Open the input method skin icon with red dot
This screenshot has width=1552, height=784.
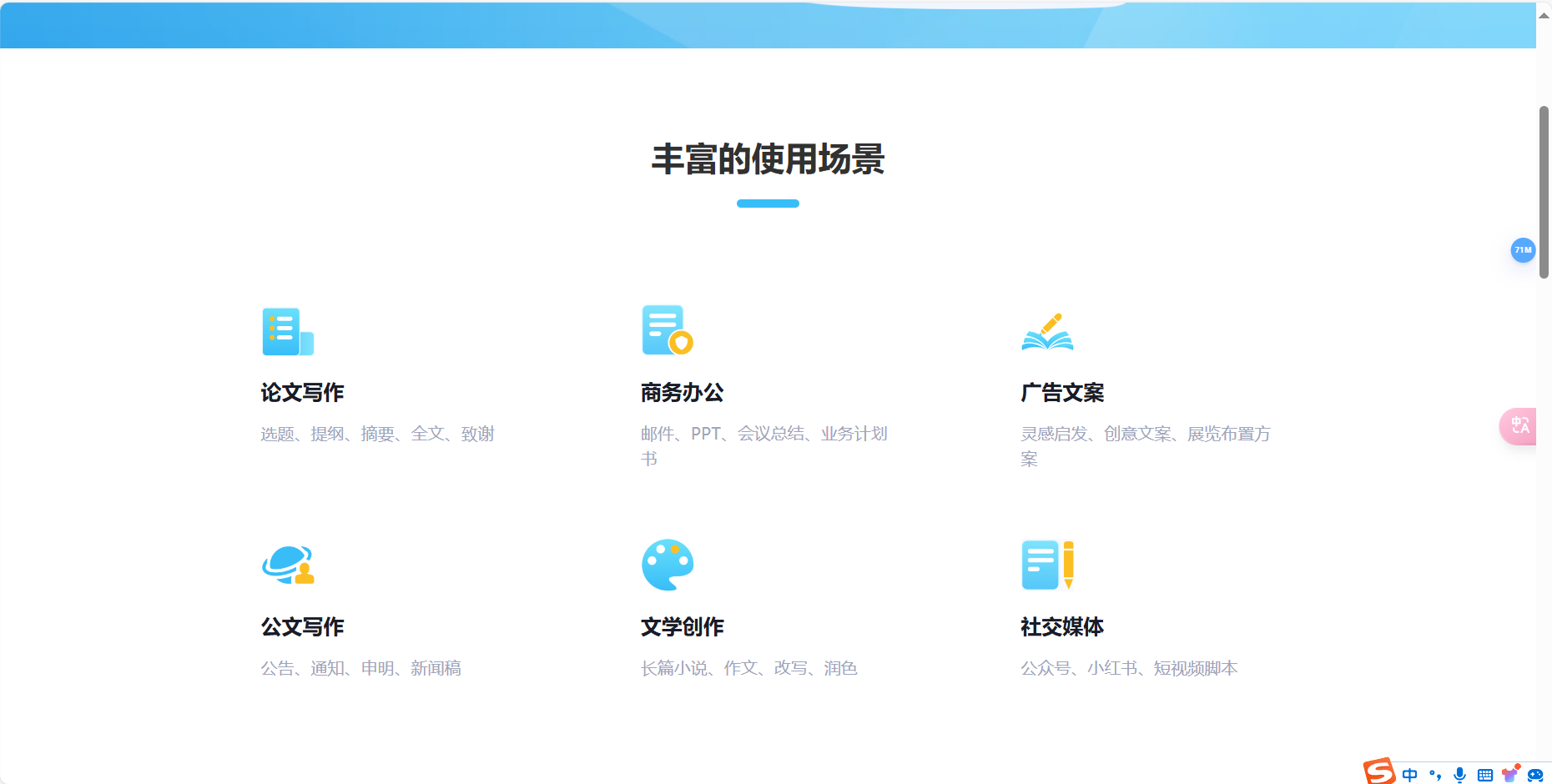[1510, 774]
